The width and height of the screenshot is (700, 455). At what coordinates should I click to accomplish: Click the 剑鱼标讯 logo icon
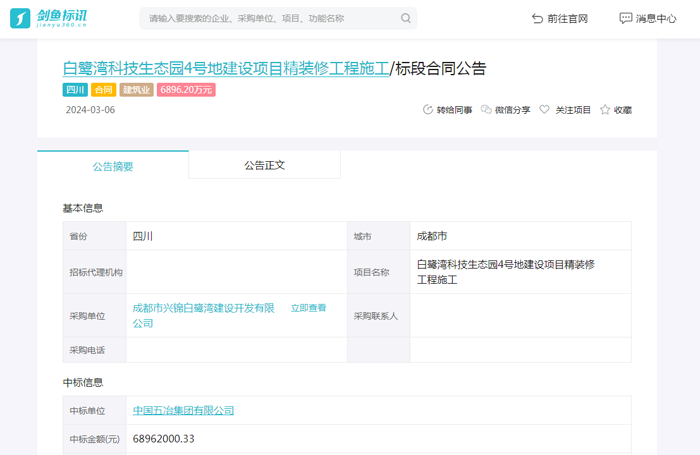[20, 18]
